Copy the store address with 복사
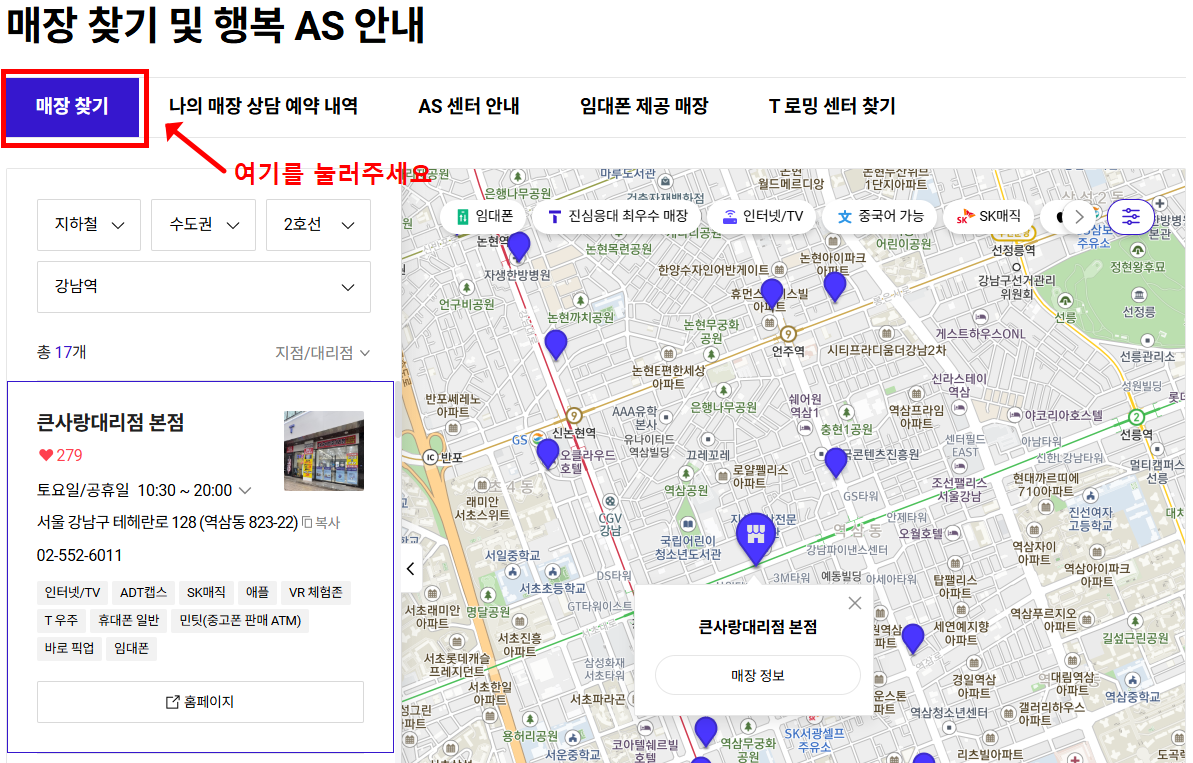This screenshot has height=763, width=1193. pyautogui.click(x=321, y=523)
